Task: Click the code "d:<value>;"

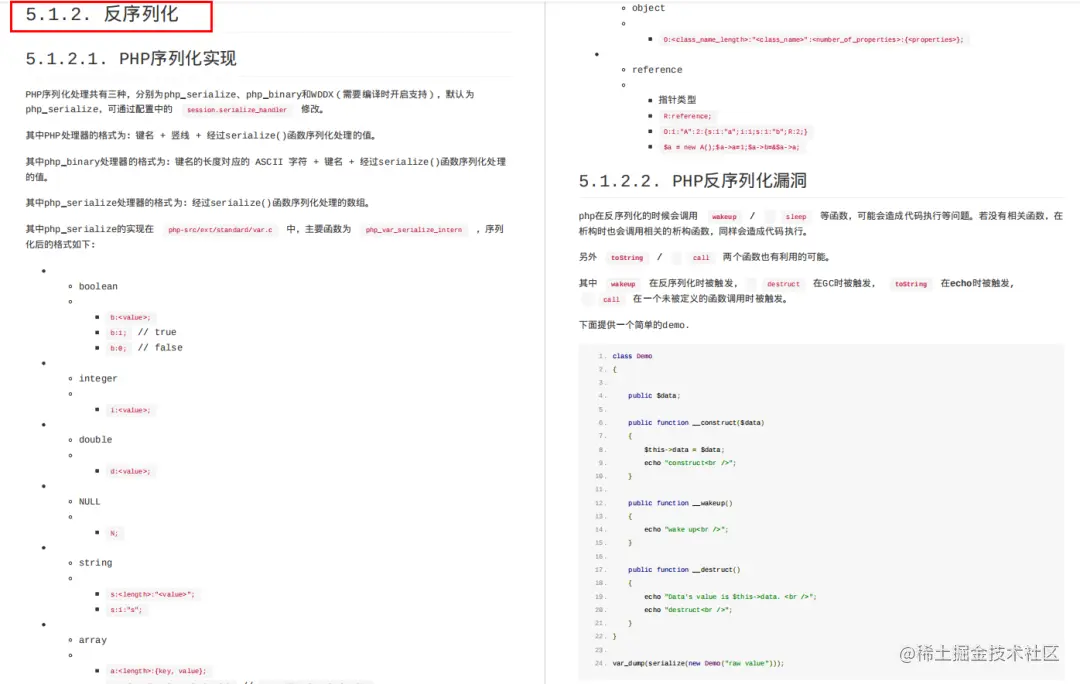Action: (x=130, y=471)
